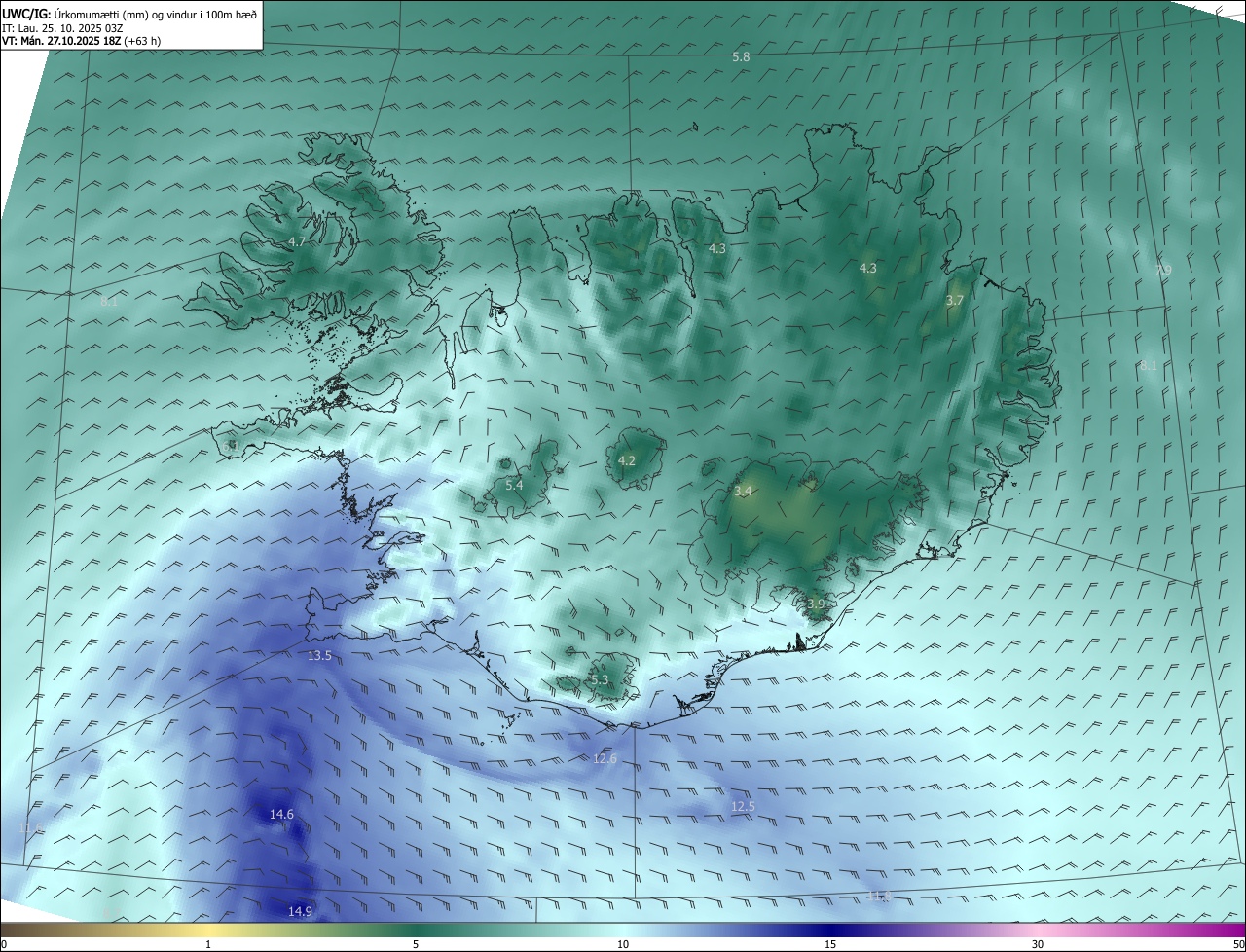The height and width of the screenshot is (952, 1246).
Task: Click the 4.3 value nearest the 3.7 label
Action: click(x=867, y=268)
